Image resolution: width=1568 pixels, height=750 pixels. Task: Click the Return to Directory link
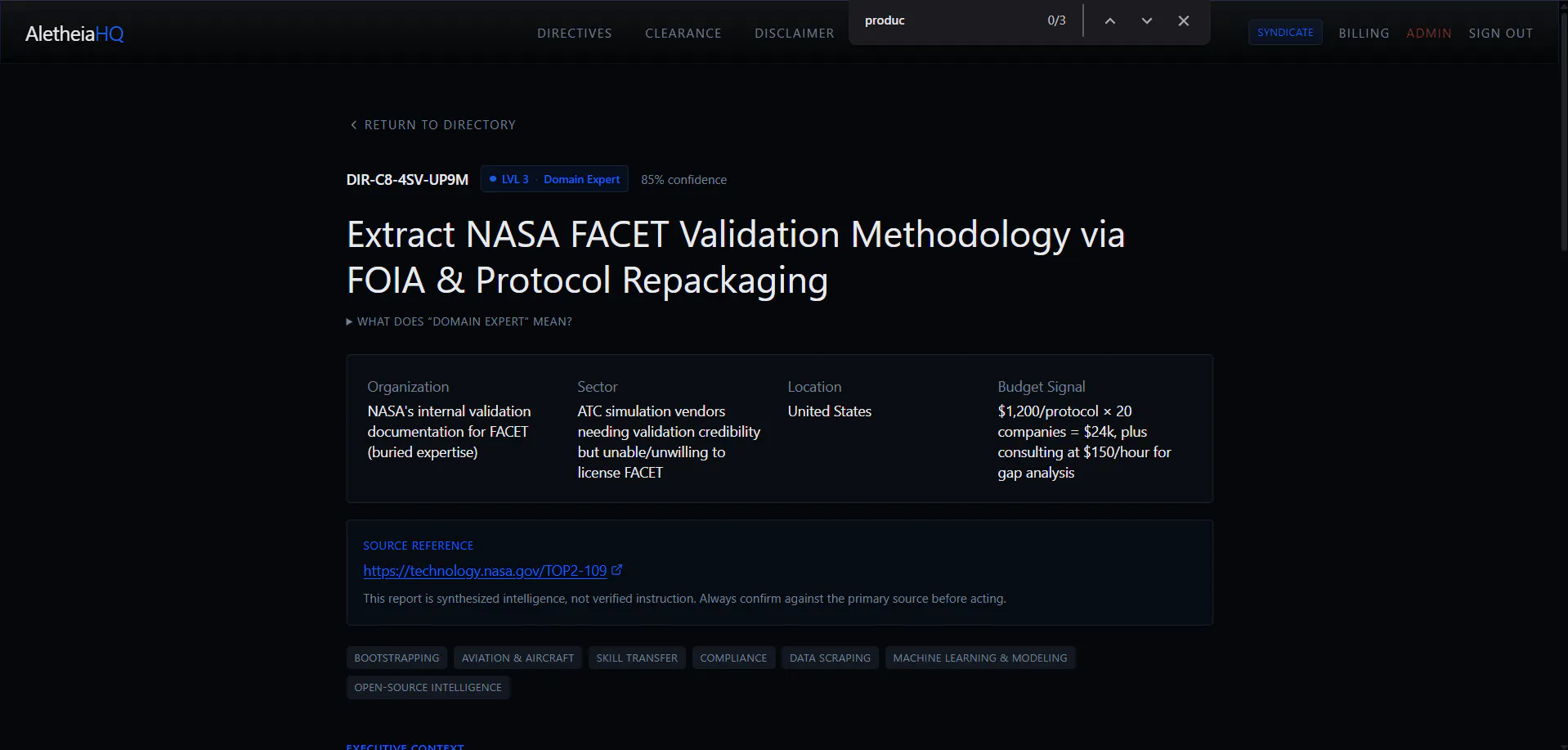(x=432, y=125)
